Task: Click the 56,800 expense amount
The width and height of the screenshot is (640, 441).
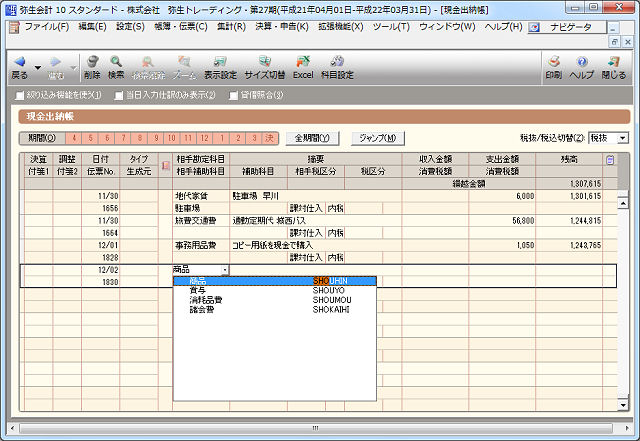Action: click(523, 220)
